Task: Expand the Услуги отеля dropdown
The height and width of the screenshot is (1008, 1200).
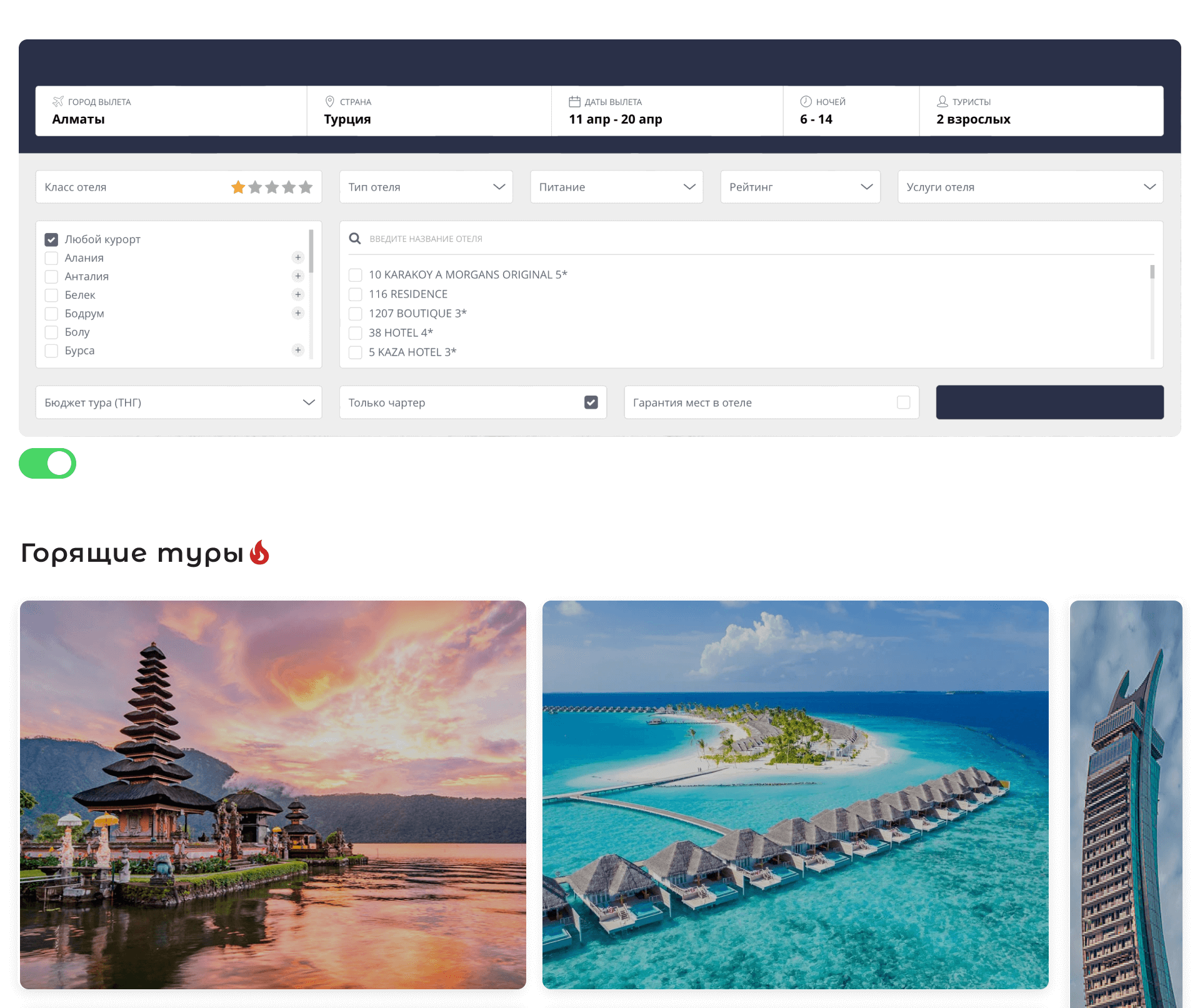Action: point(1031,187)
